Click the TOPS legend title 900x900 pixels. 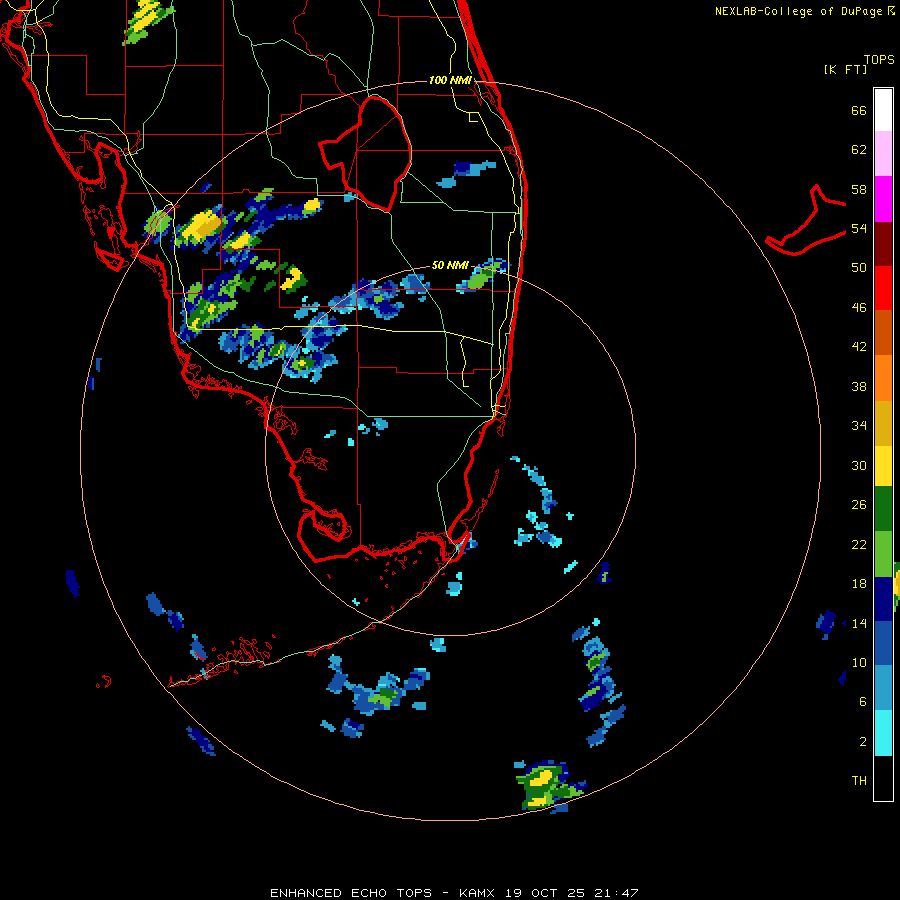point(879,60)
